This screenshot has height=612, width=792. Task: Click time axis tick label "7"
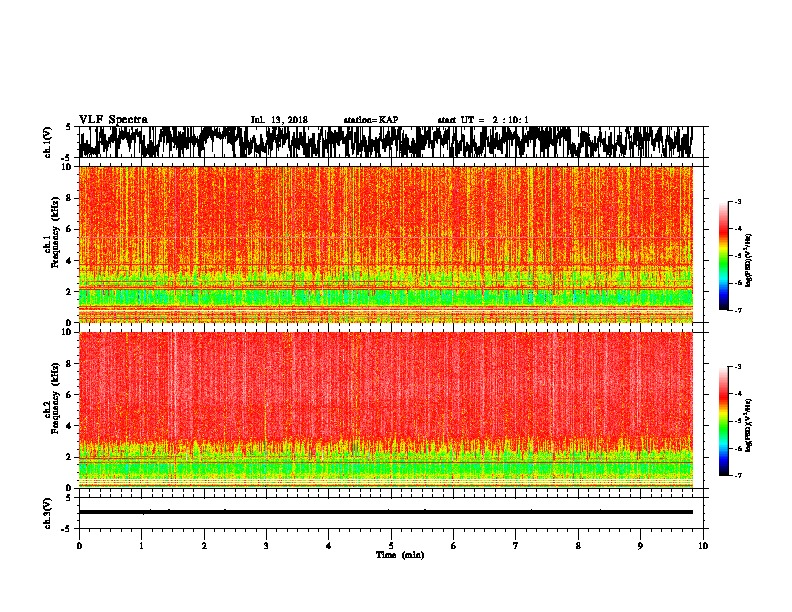(x=516, y=546)
